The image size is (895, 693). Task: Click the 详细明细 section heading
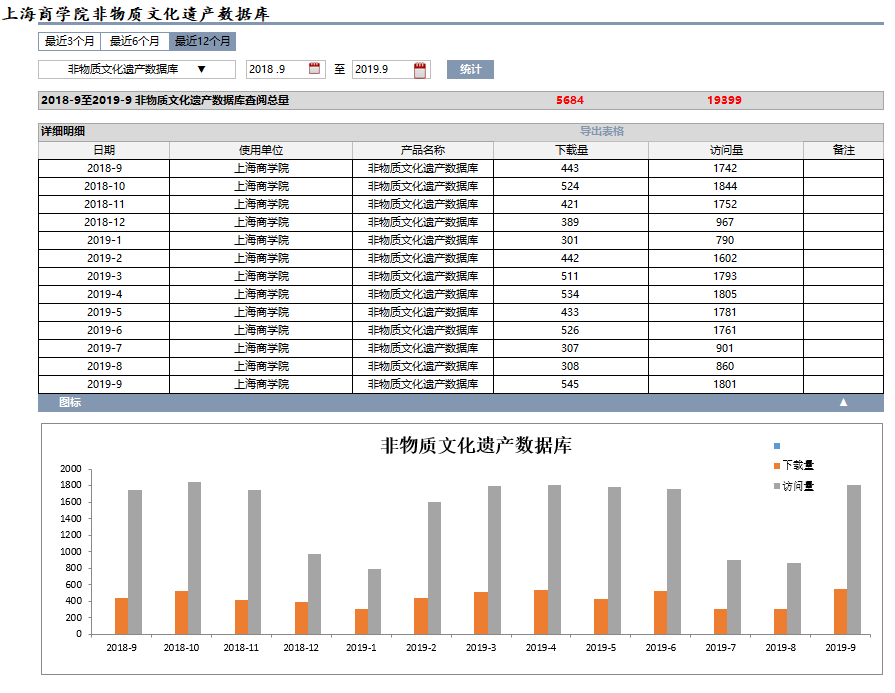click(63, 131)
